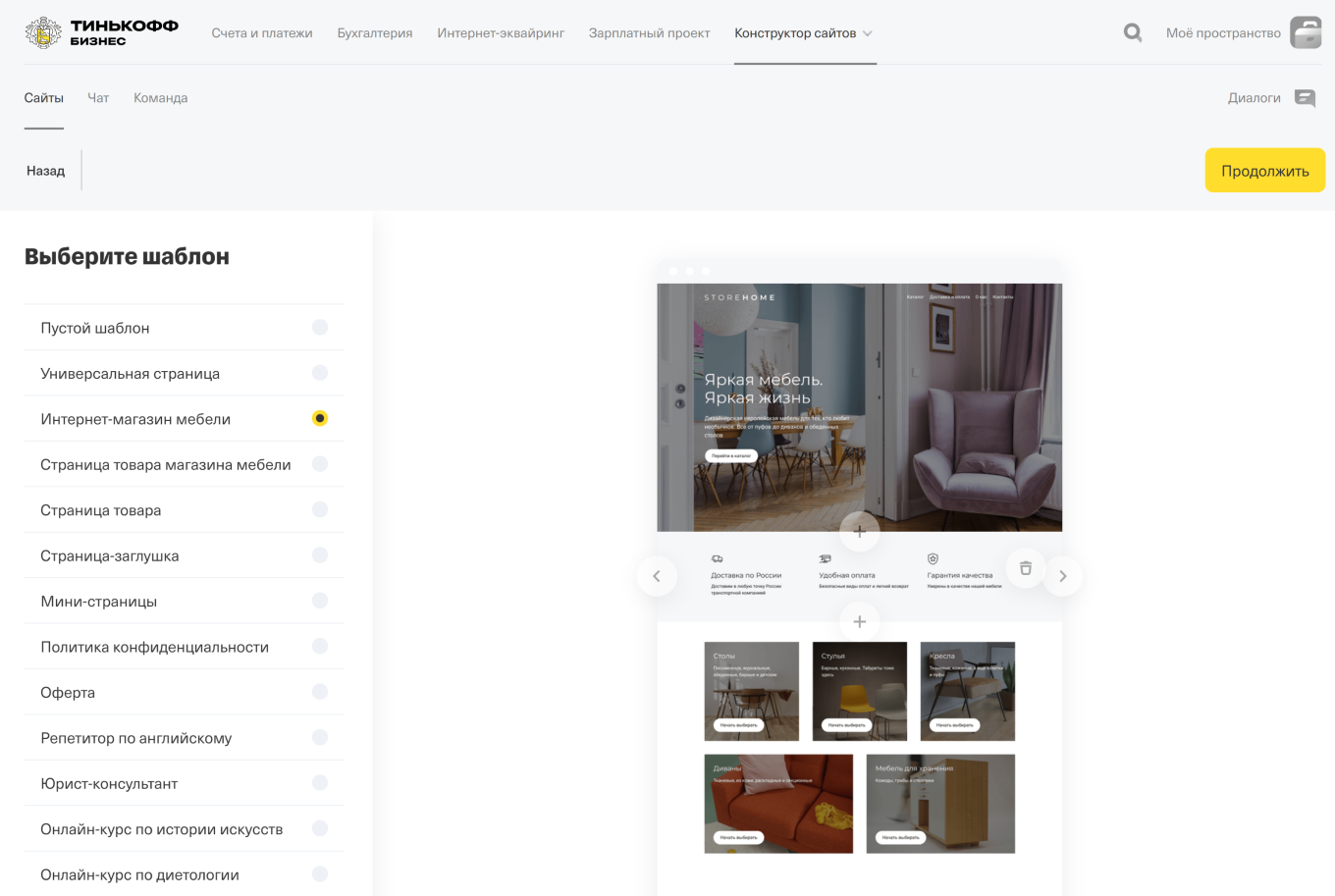
Task: Add block with plus under hero image
Action: 859,532
